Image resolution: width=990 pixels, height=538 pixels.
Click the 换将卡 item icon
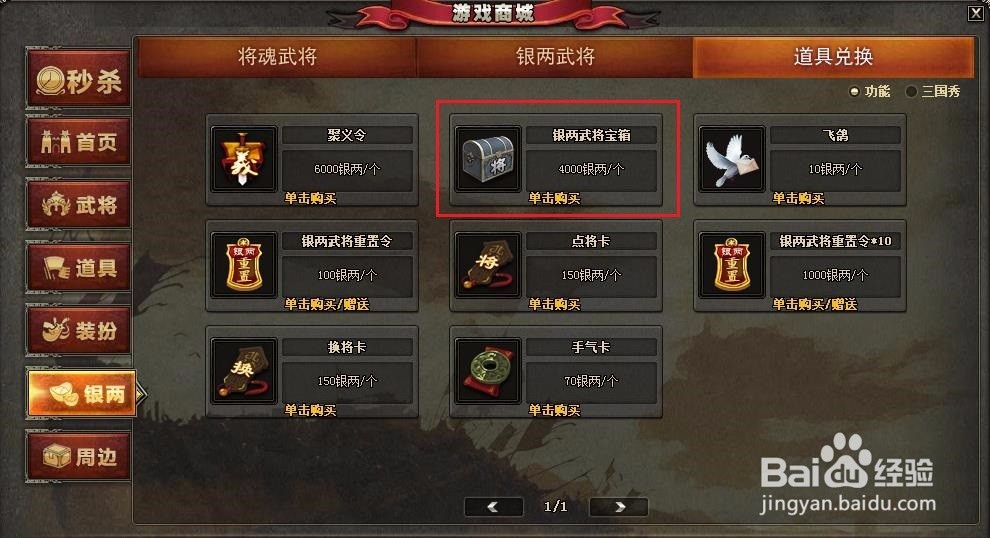(x=244, y=371)
